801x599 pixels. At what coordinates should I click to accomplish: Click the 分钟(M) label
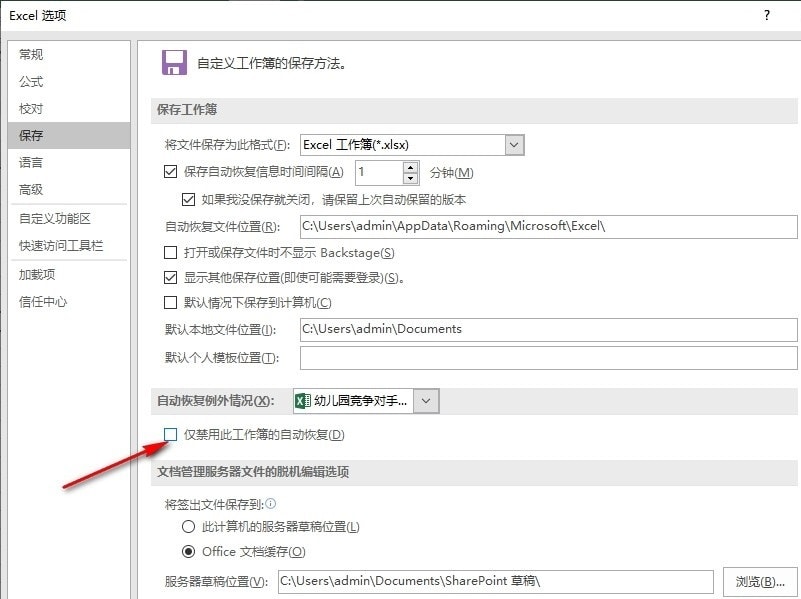(x=452, y=173)
